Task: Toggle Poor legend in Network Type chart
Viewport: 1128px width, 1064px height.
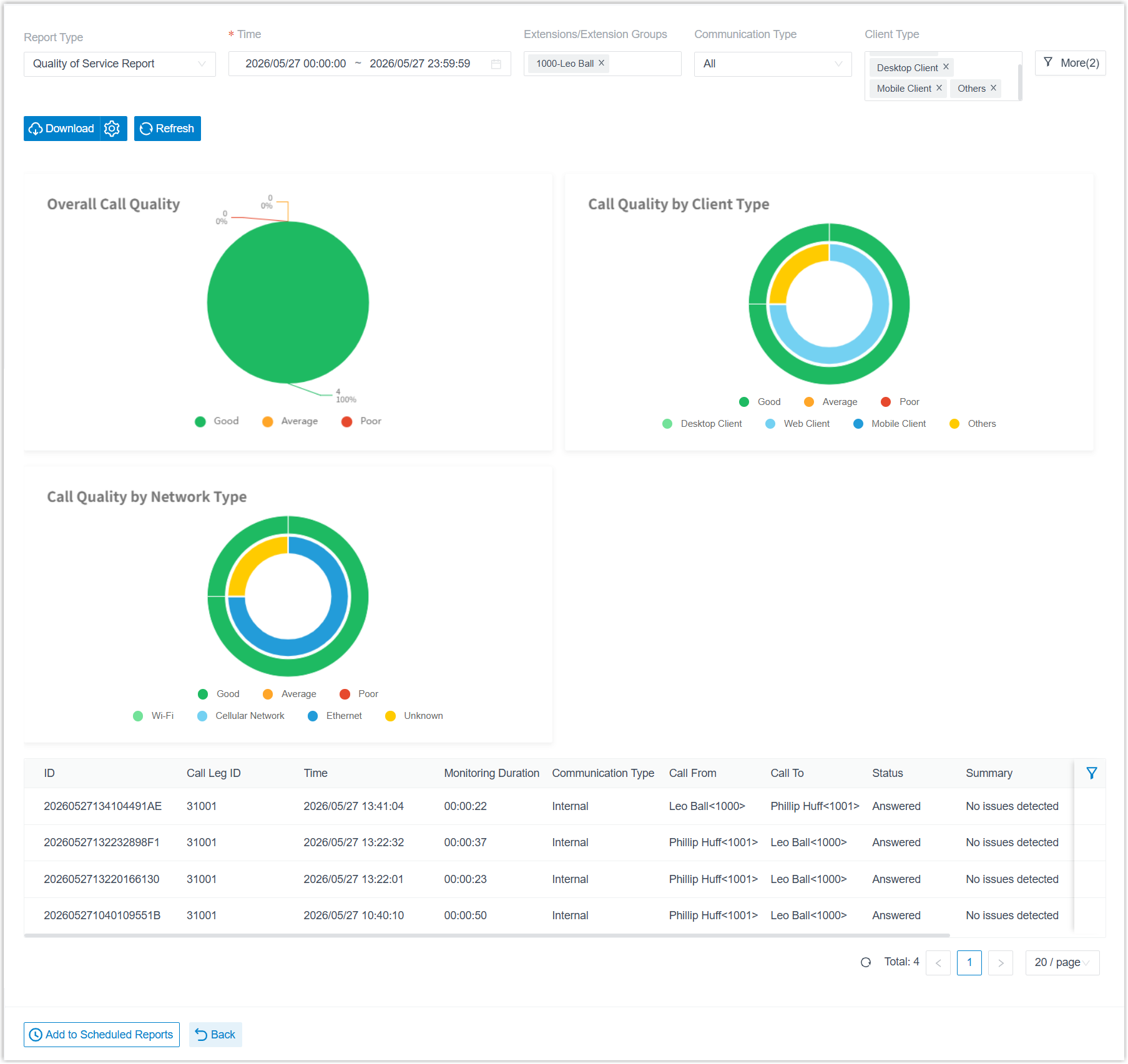Action: click(359, 694)
